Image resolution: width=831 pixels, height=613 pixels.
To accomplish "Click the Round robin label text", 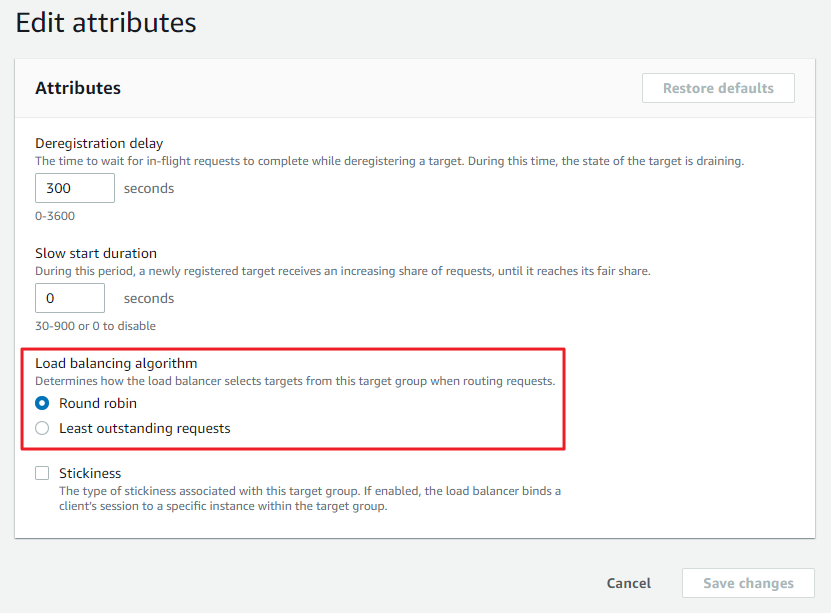I will coord(98,403).
